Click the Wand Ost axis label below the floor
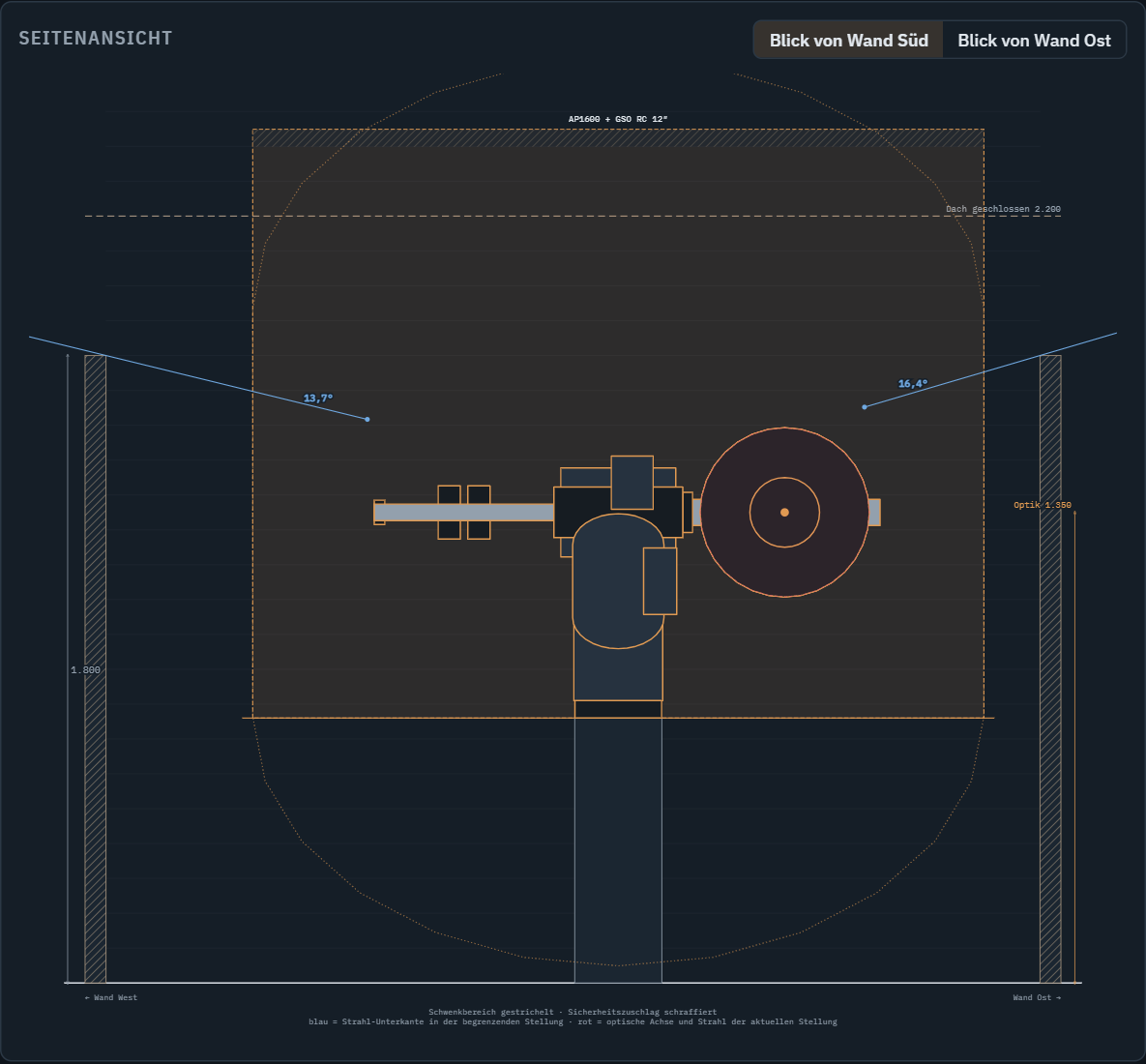This screenshot has width=1146, height=1064. 1037,997
